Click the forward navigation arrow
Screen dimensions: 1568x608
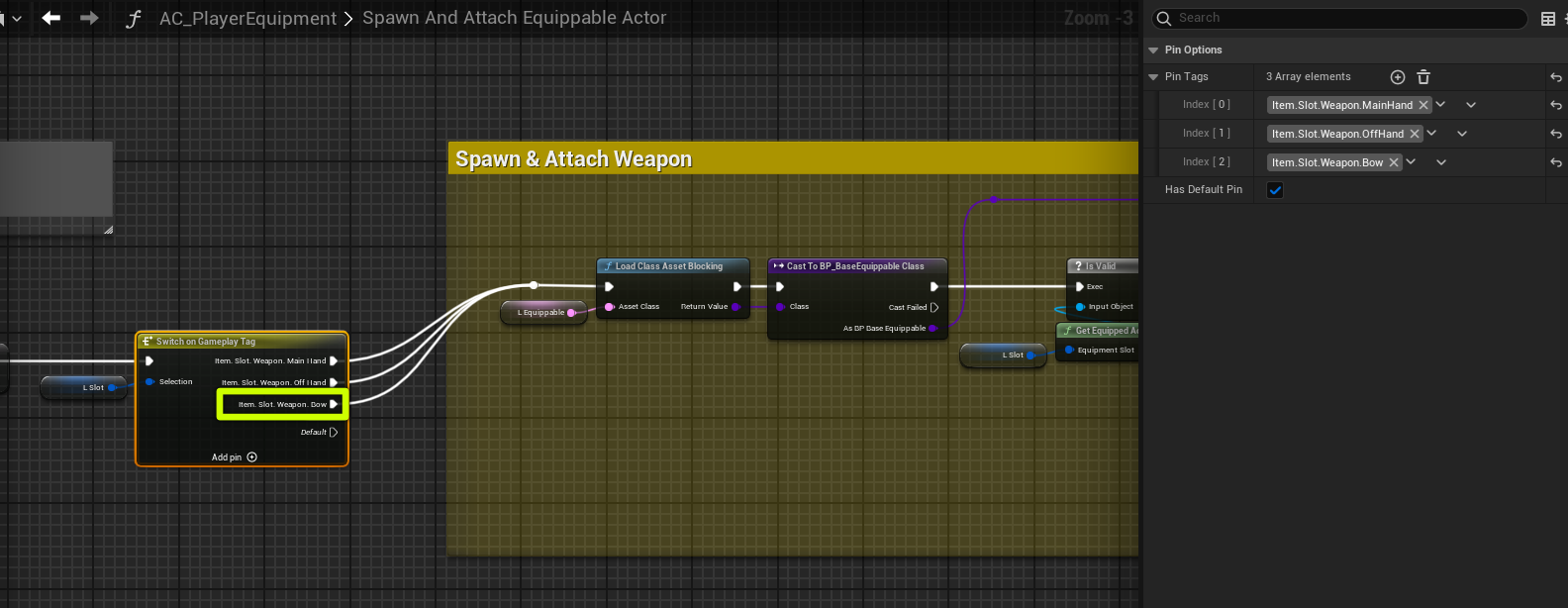point(89,18)
